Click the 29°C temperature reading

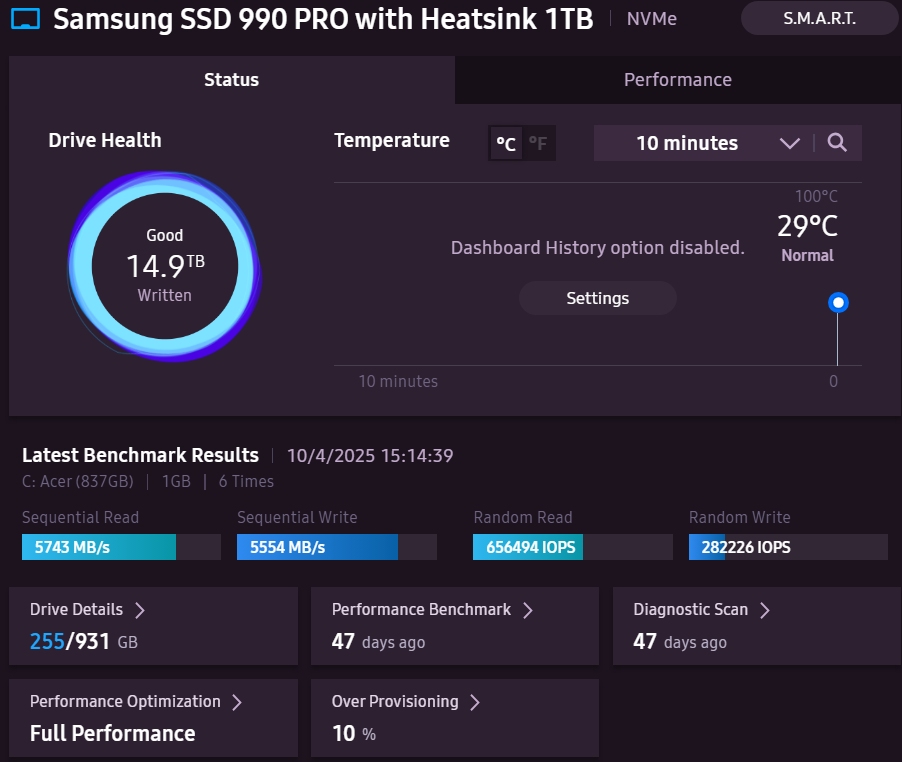click(808, 226)
